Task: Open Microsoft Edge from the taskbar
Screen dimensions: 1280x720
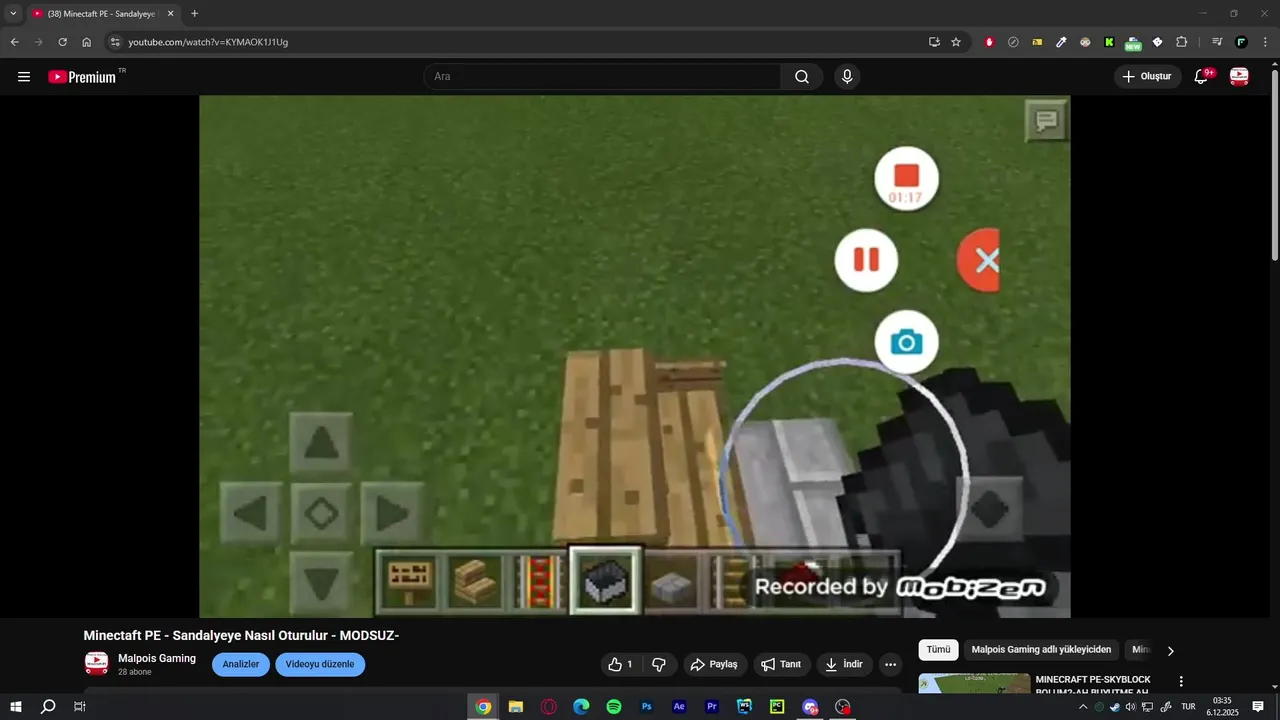Action: tap(581, 707)
